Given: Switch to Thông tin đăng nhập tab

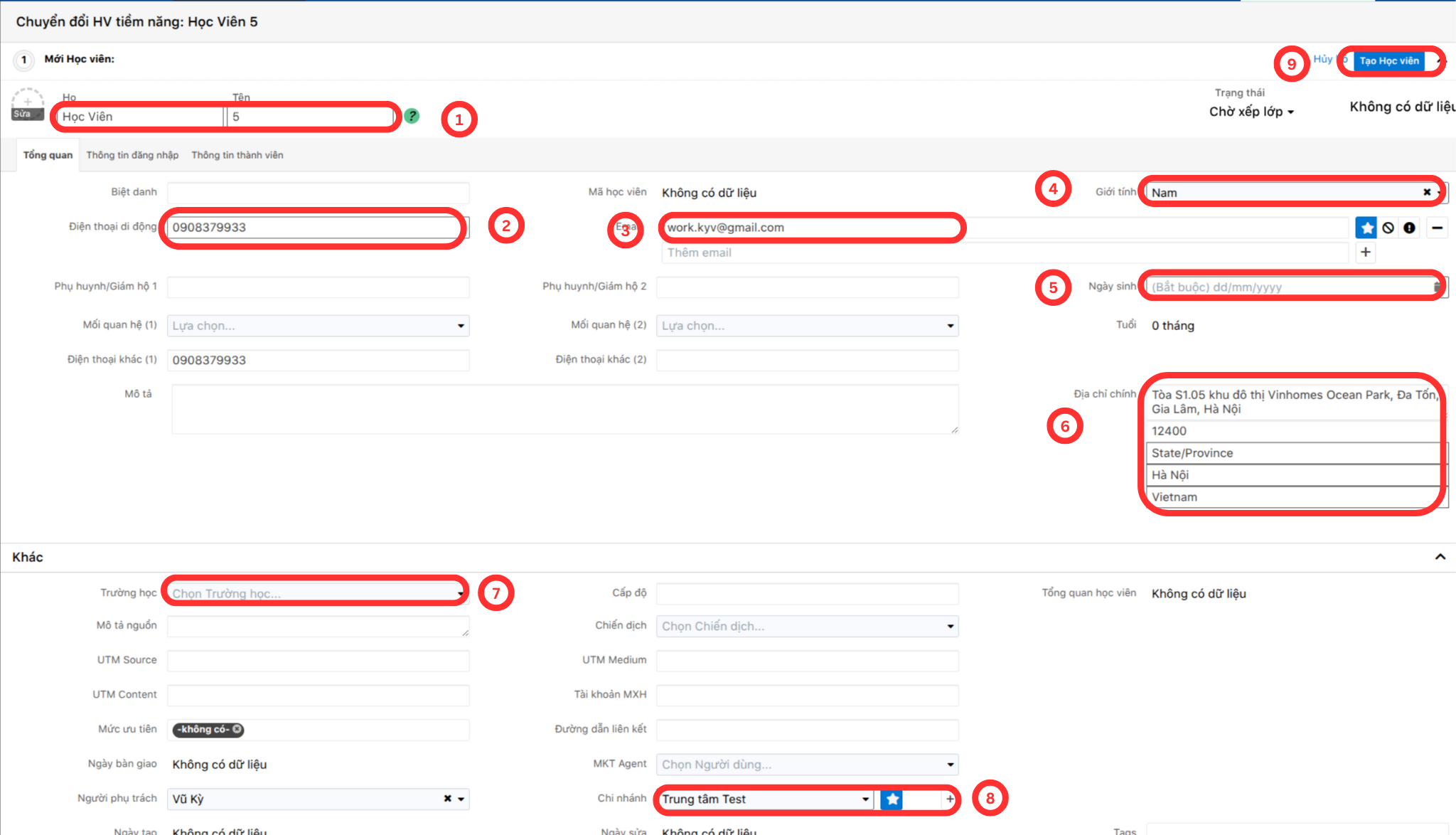Looking at the screenshot, I should 132,155.
